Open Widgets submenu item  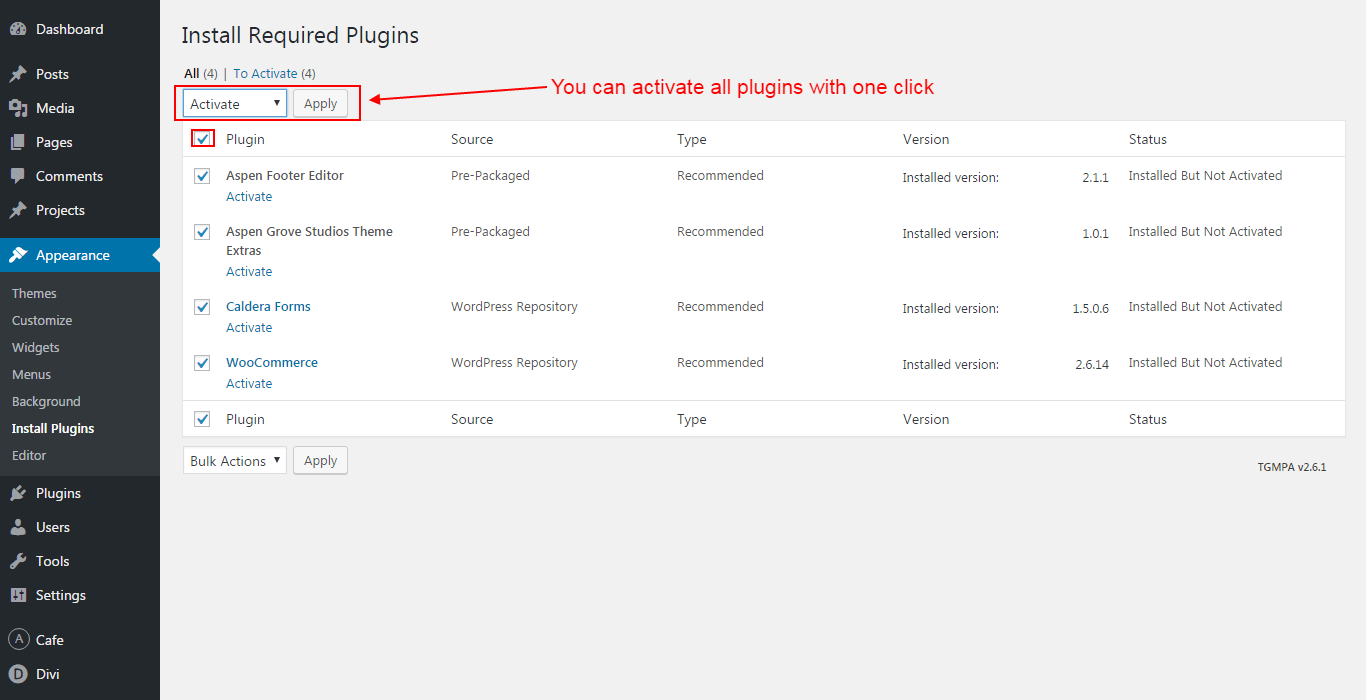coord(36,348)
